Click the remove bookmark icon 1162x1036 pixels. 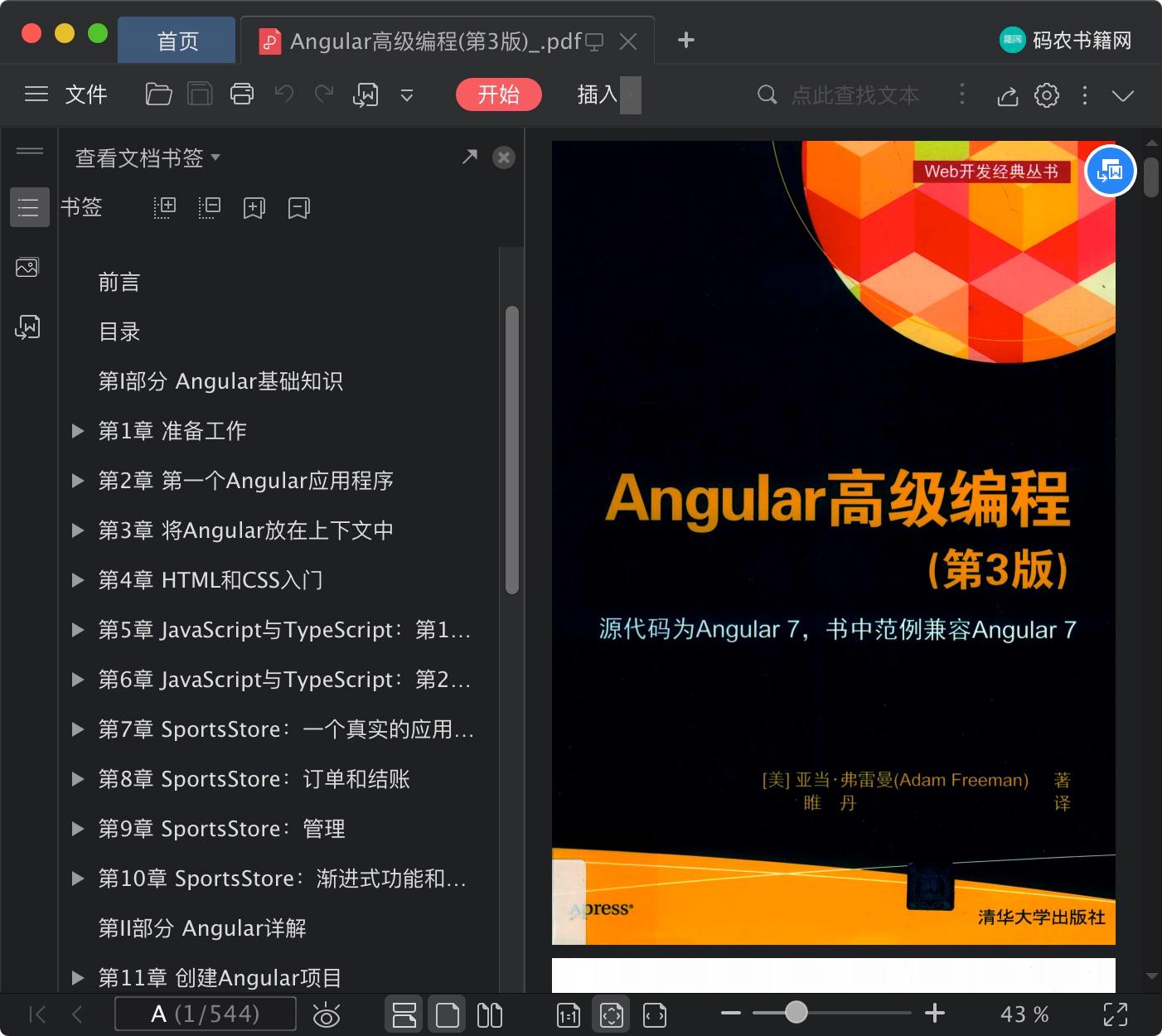point(299,207)
